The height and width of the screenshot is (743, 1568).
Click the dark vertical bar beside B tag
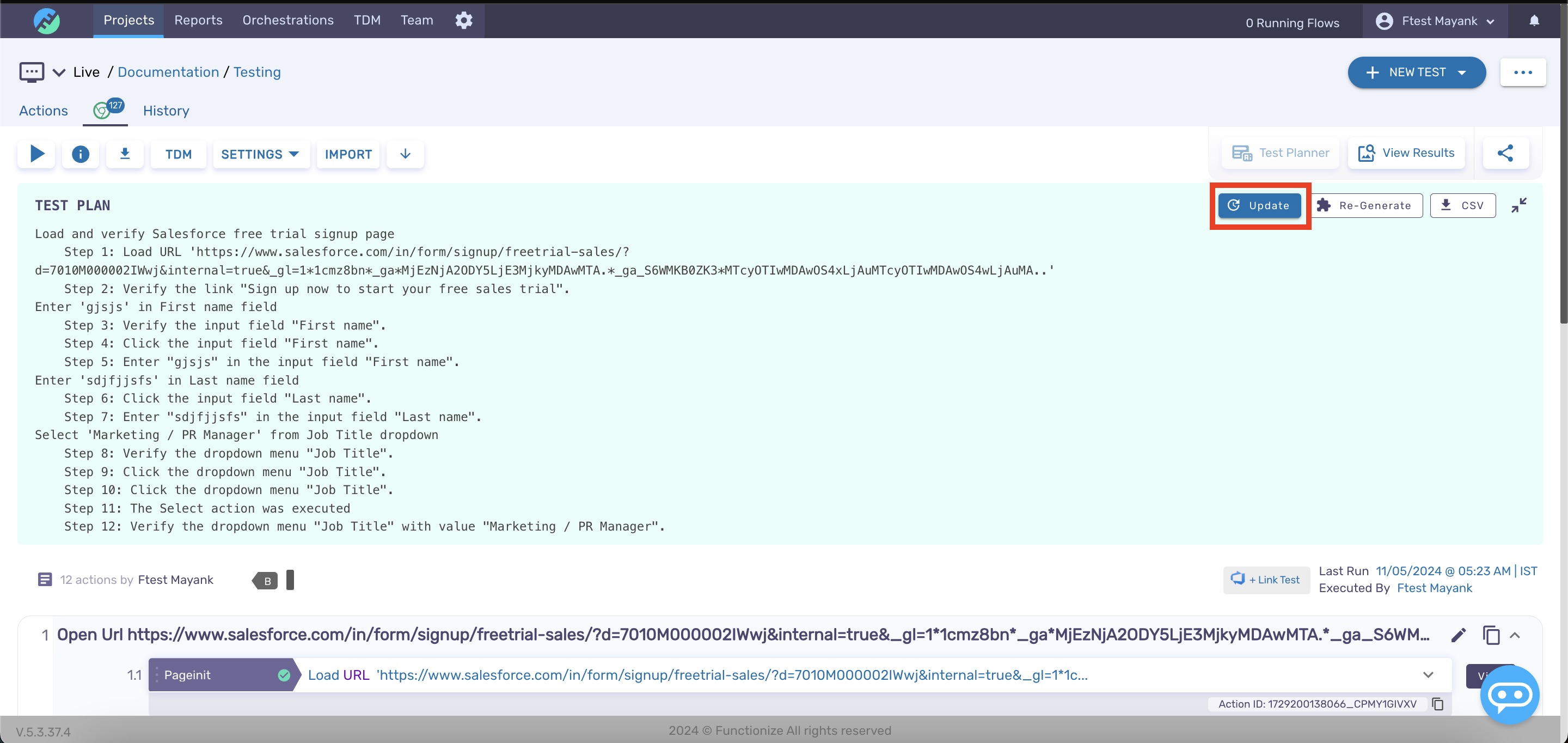(290, 580)
